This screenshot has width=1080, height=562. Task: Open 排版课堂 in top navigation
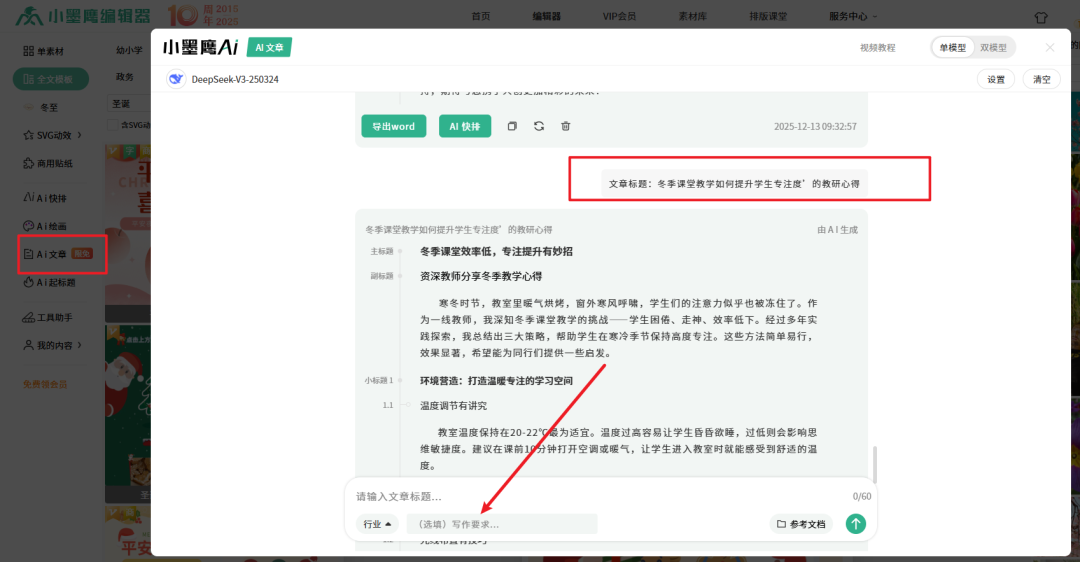tap(768, 16)
